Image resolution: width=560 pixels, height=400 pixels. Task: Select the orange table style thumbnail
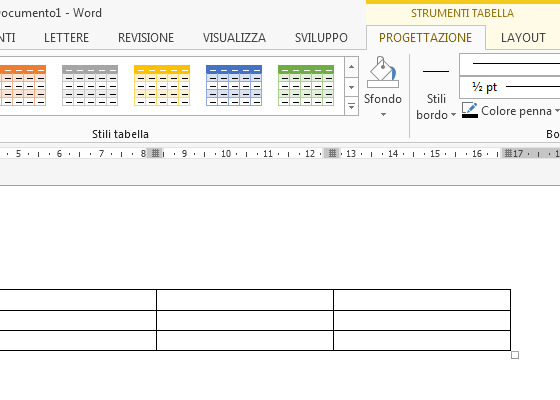click(x=22, y=85)
